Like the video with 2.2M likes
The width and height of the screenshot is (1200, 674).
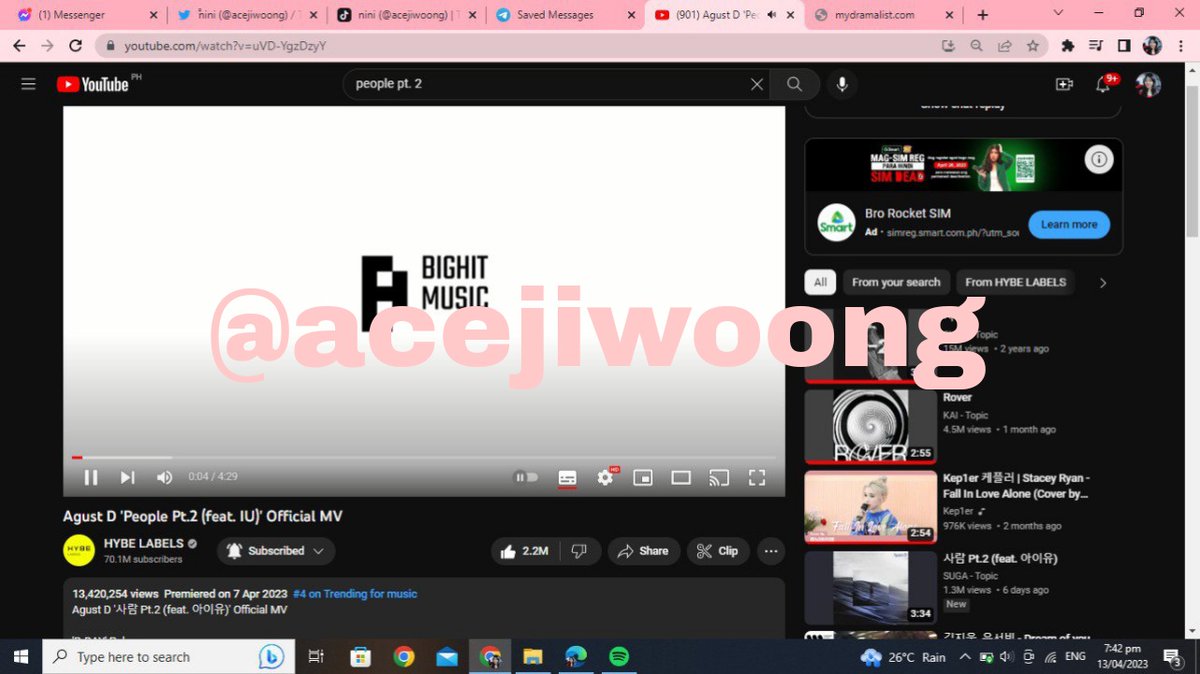(x=525, y=551)
